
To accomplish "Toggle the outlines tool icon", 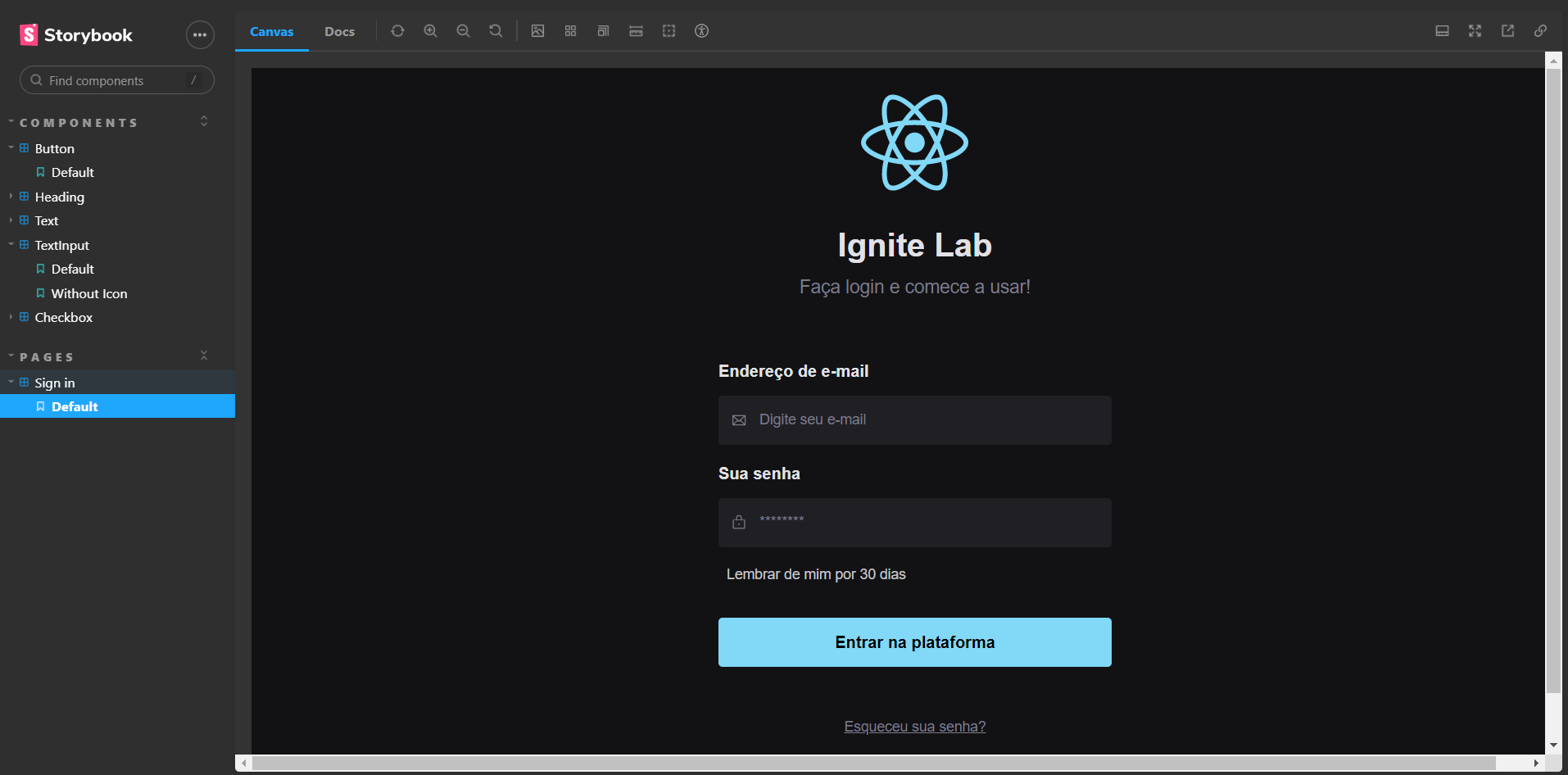I will [x=669, y=31].
